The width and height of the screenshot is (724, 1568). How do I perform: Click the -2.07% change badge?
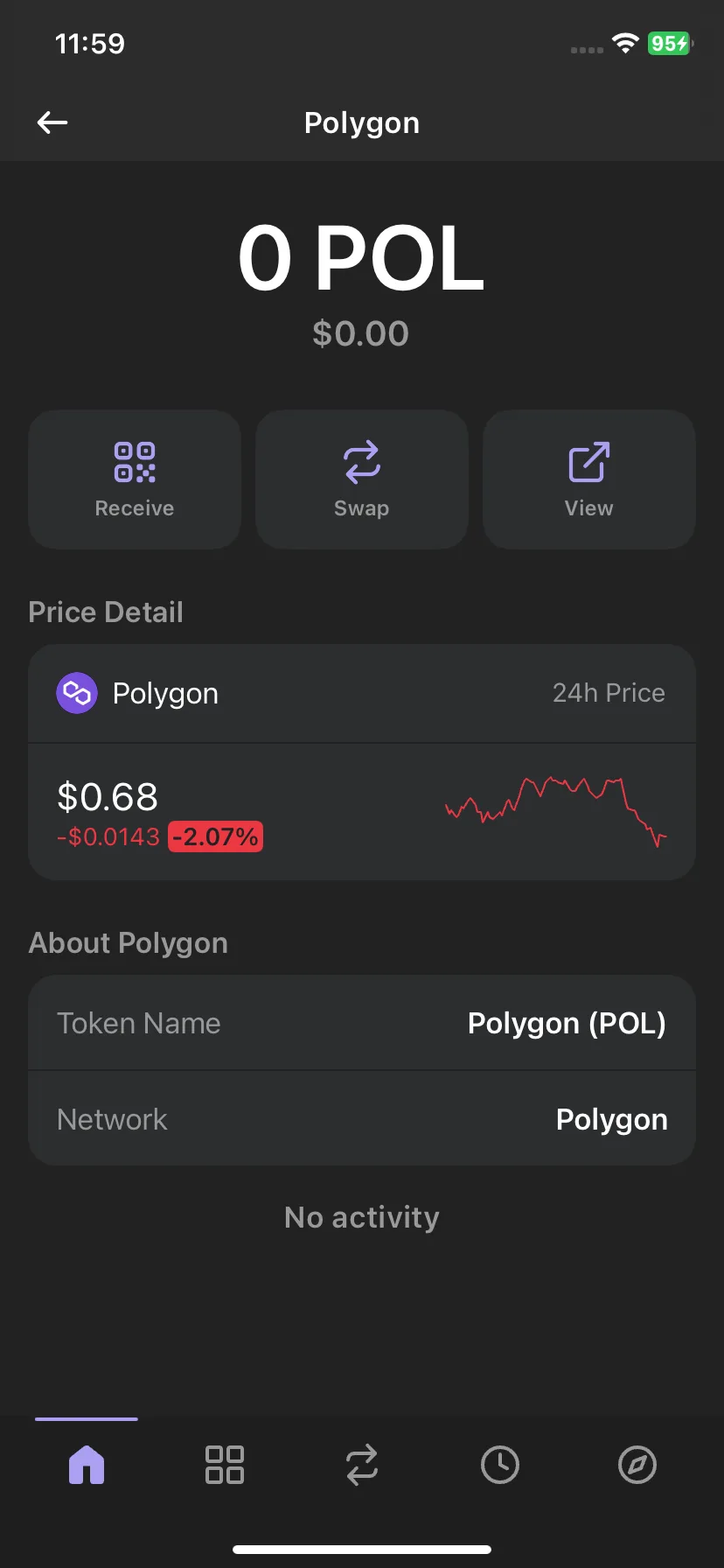[x=215, y=837]
